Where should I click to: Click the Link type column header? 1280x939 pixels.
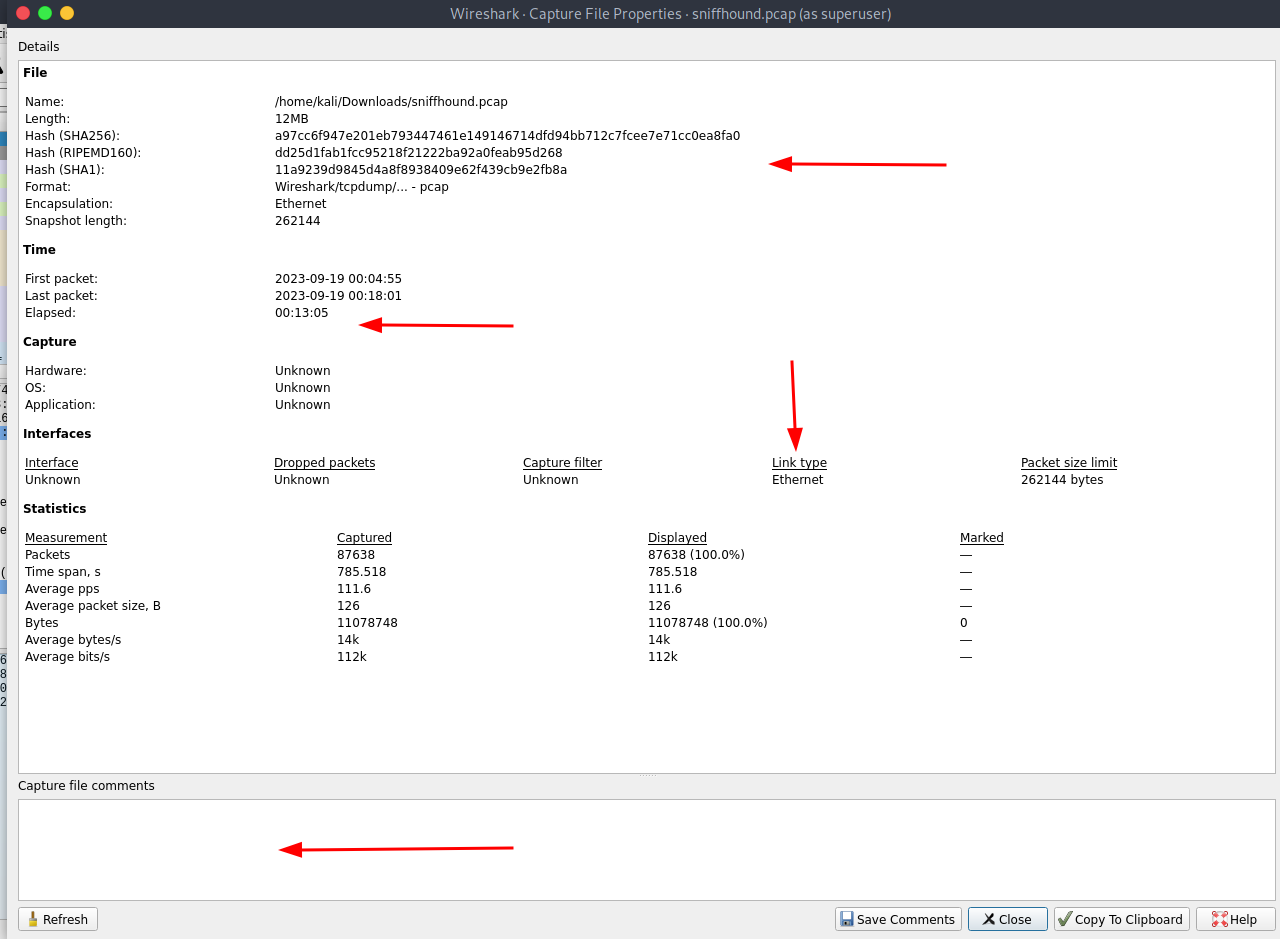pyautogui.click(x=799, y=463)
